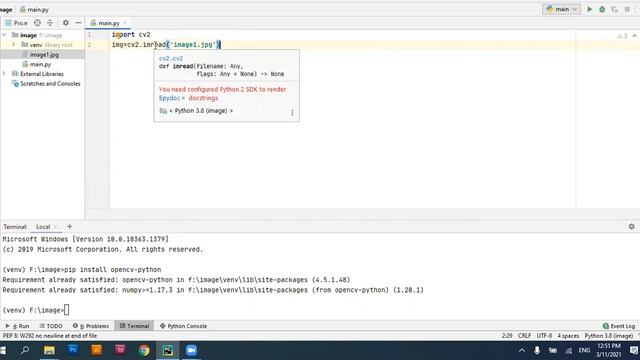Click the run with coverage icon
The height and width of the screenshot is (360, 640).
[x=614, y=9]
